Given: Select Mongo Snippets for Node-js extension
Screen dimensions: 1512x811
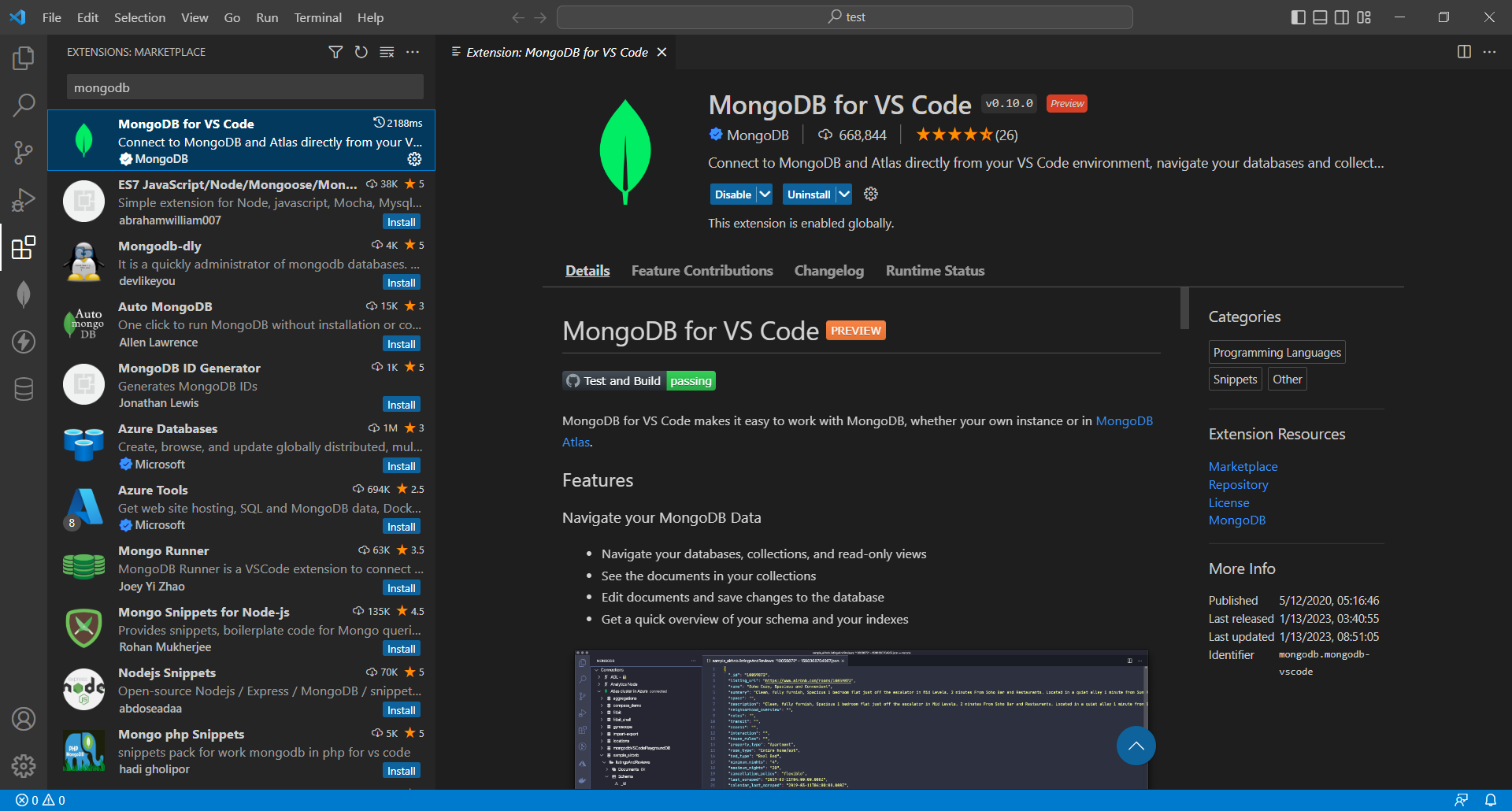Looking at the screenshot, I should coord(241,630).
